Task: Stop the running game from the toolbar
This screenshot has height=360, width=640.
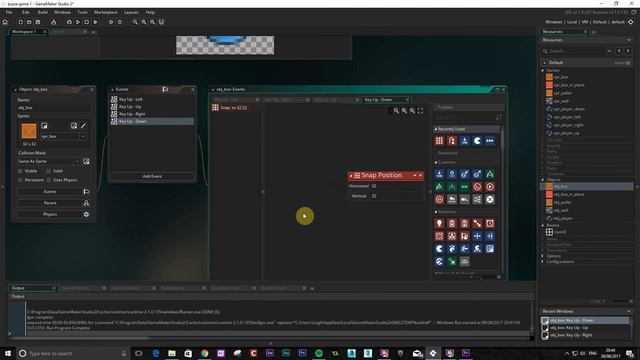Action: click(87, 22)
